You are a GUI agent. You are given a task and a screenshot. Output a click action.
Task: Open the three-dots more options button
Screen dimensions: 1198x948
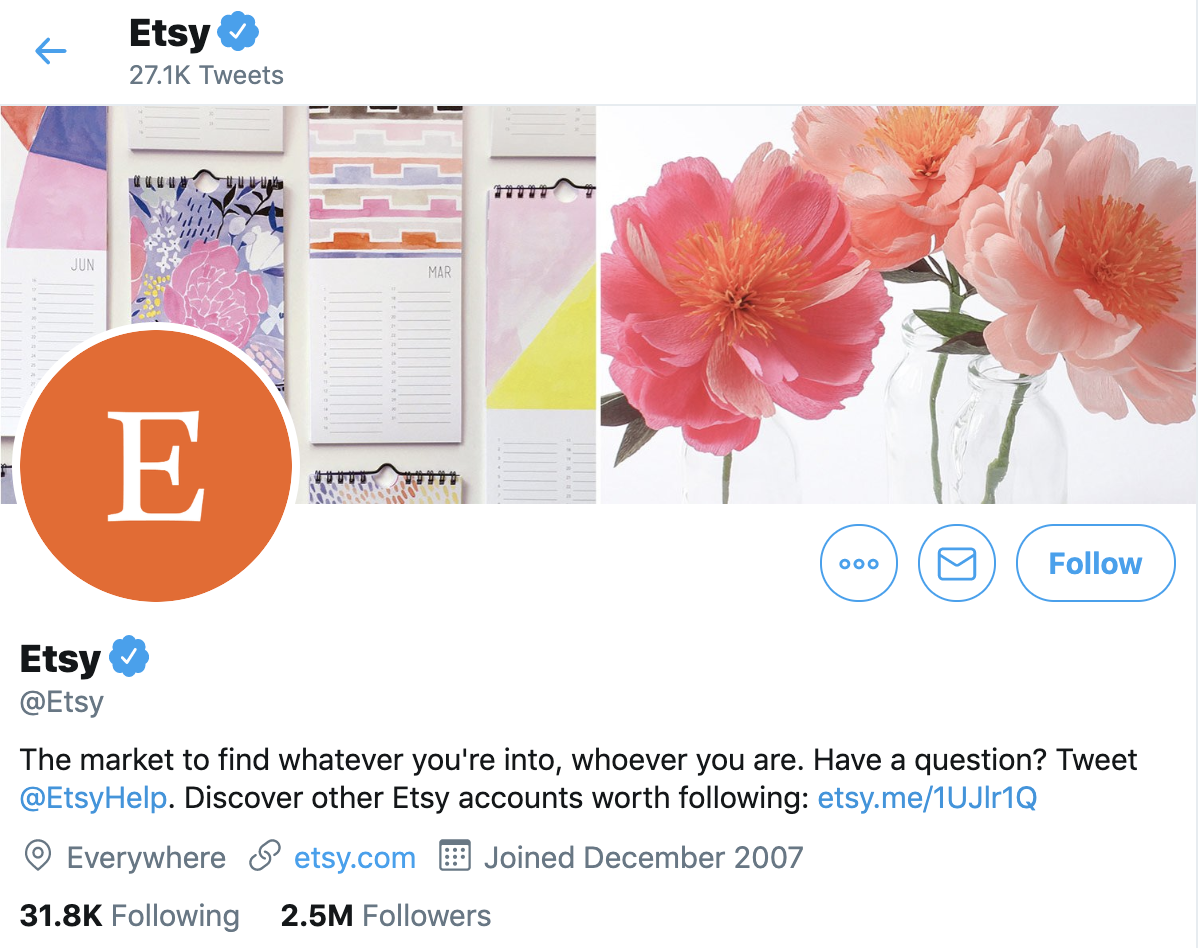click(859, 563)
